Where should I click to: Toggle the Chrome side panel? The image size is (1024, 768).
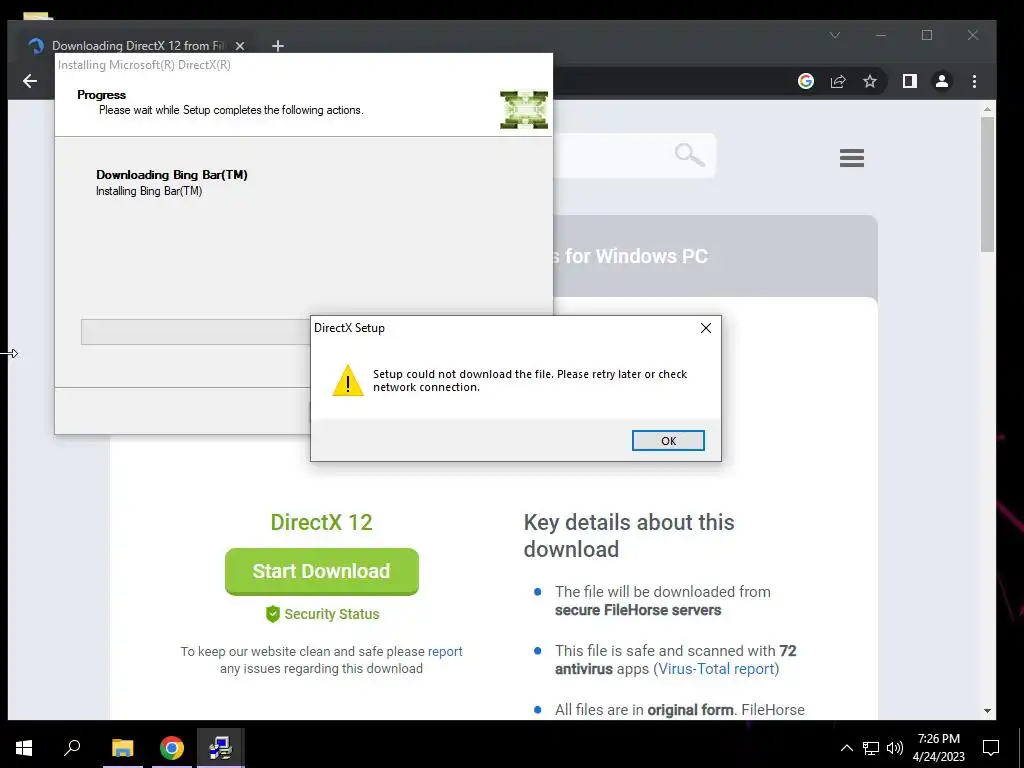click(910, 81)
